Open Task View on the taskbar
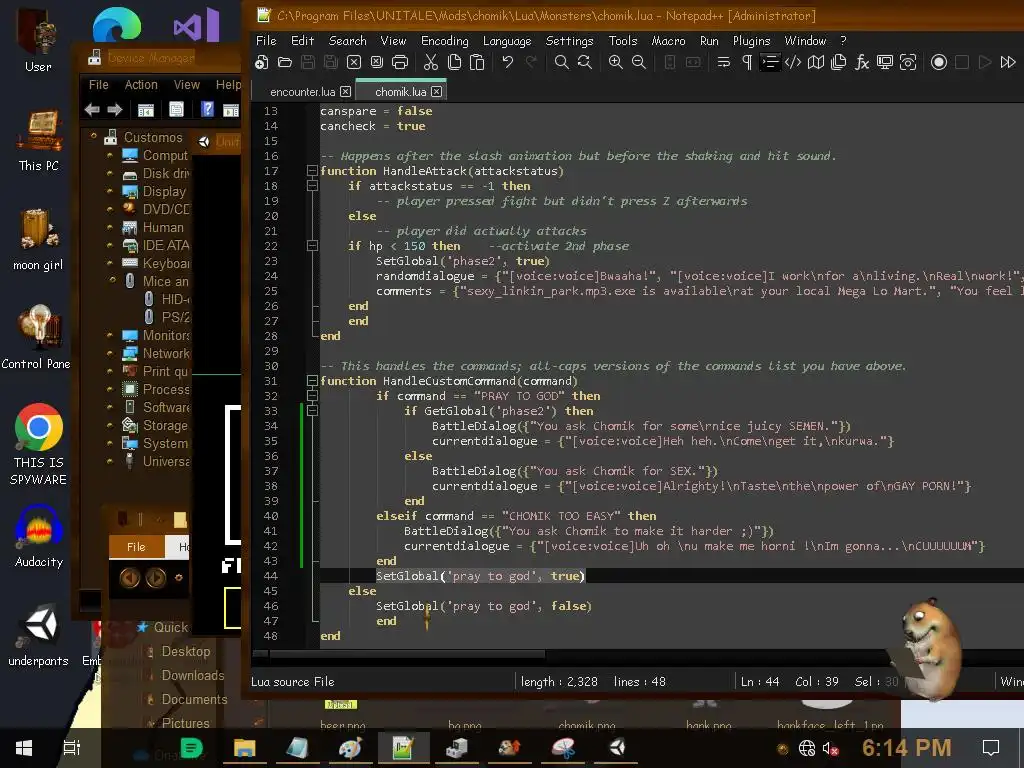This screenshot has width=1024, height=768. pos(72,748)
